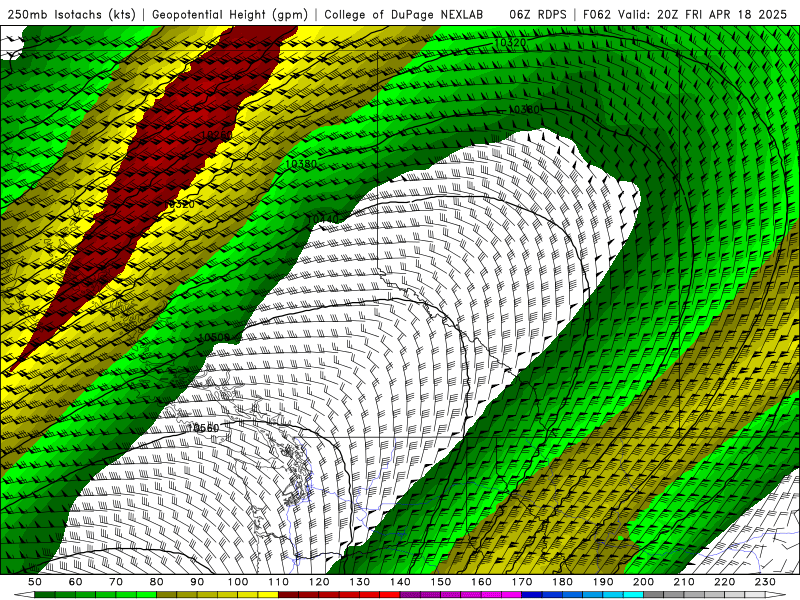Click the 120 kt colorbar label

tap(319, 582)
